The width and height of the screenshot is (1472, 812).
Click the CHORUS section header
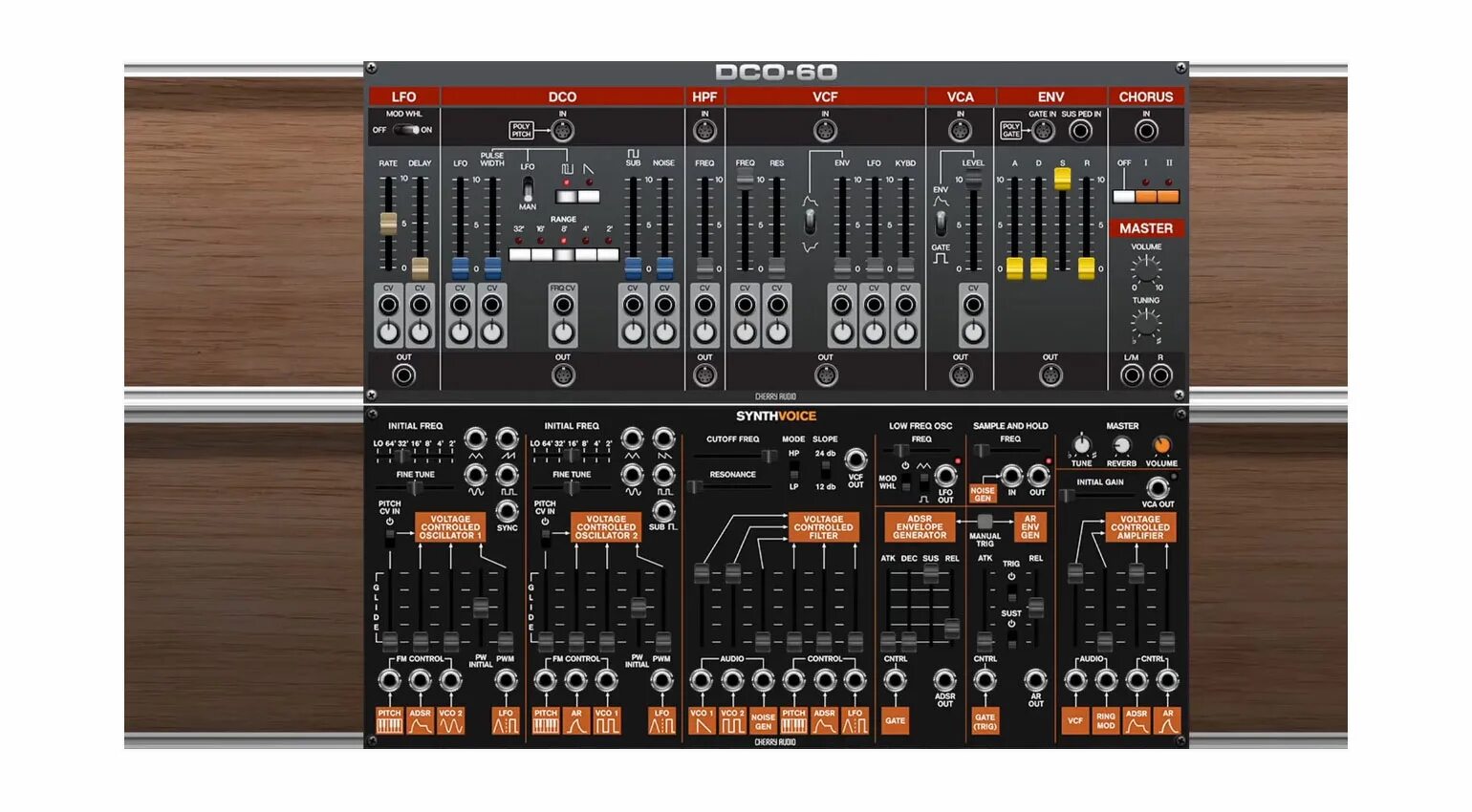pos(1146,96)
